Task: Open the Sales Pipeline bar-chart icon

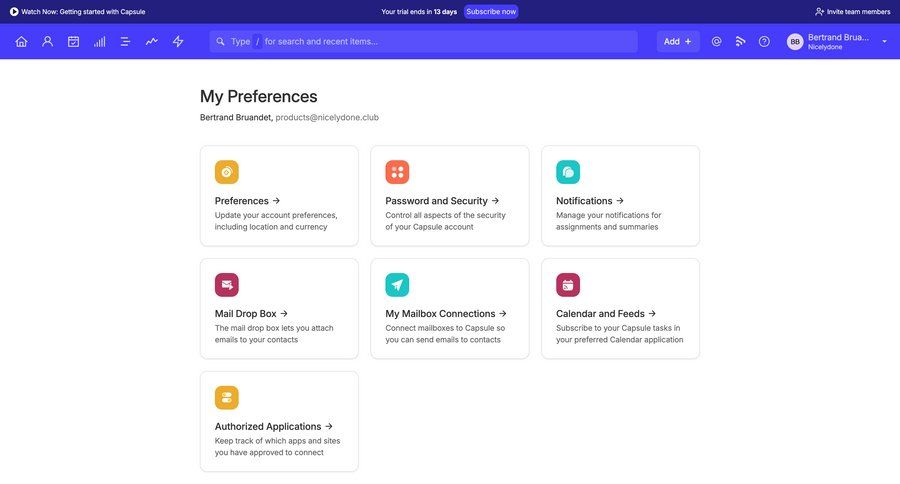Action: [99, 42]
